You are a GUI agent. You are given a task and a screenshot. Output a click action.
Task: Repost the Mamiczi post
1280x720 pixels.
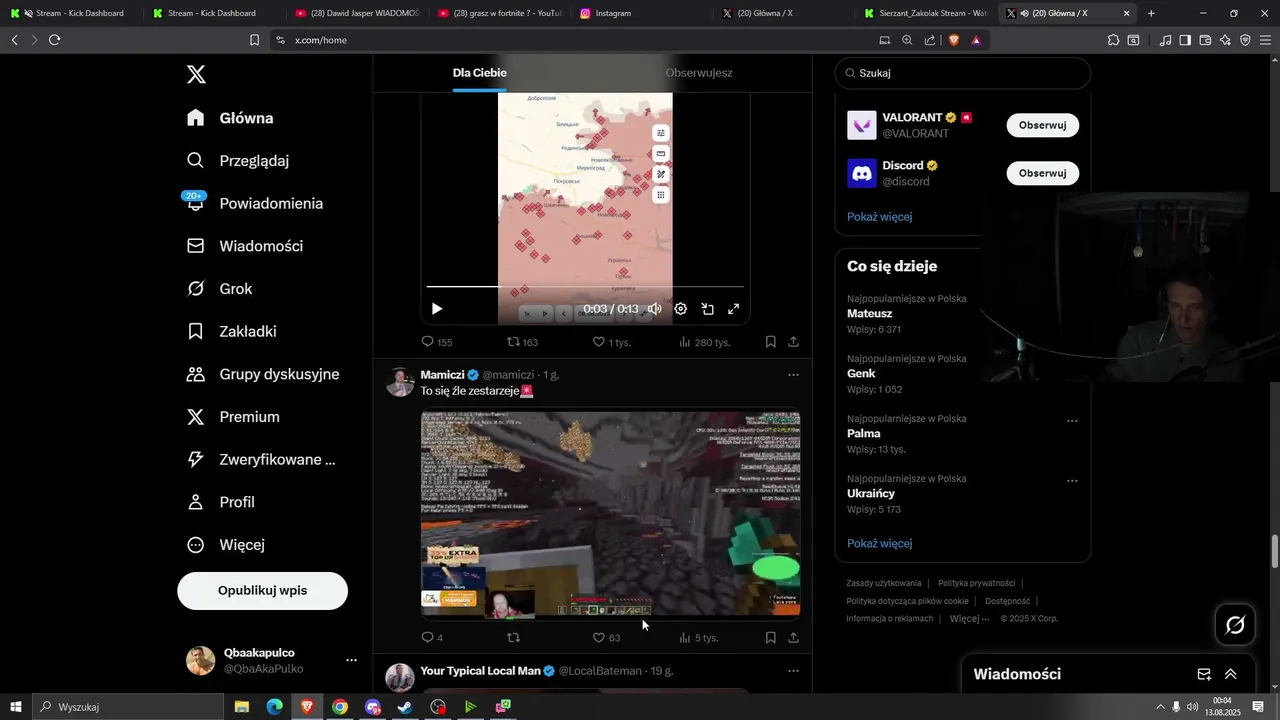(514, 638)
